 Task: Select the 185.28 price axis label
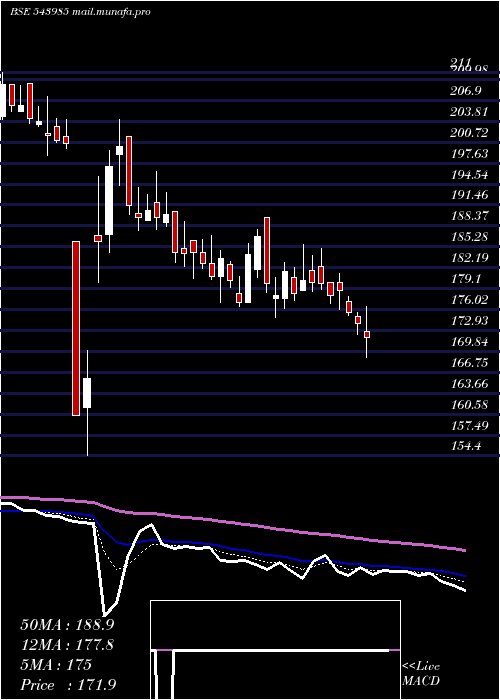click(469, 237)
